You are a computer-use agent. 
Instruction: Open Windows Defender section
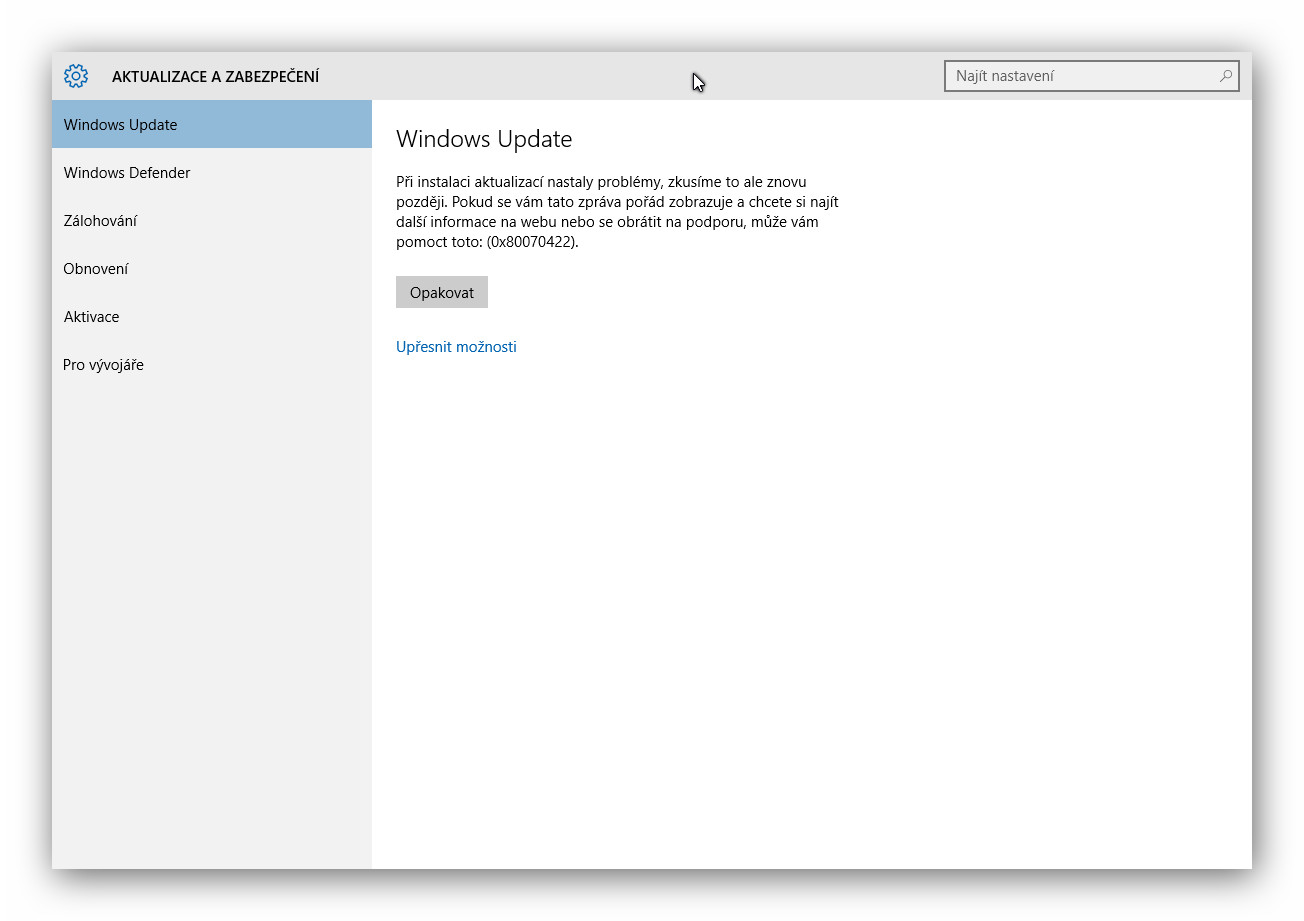tap(212, 172)
